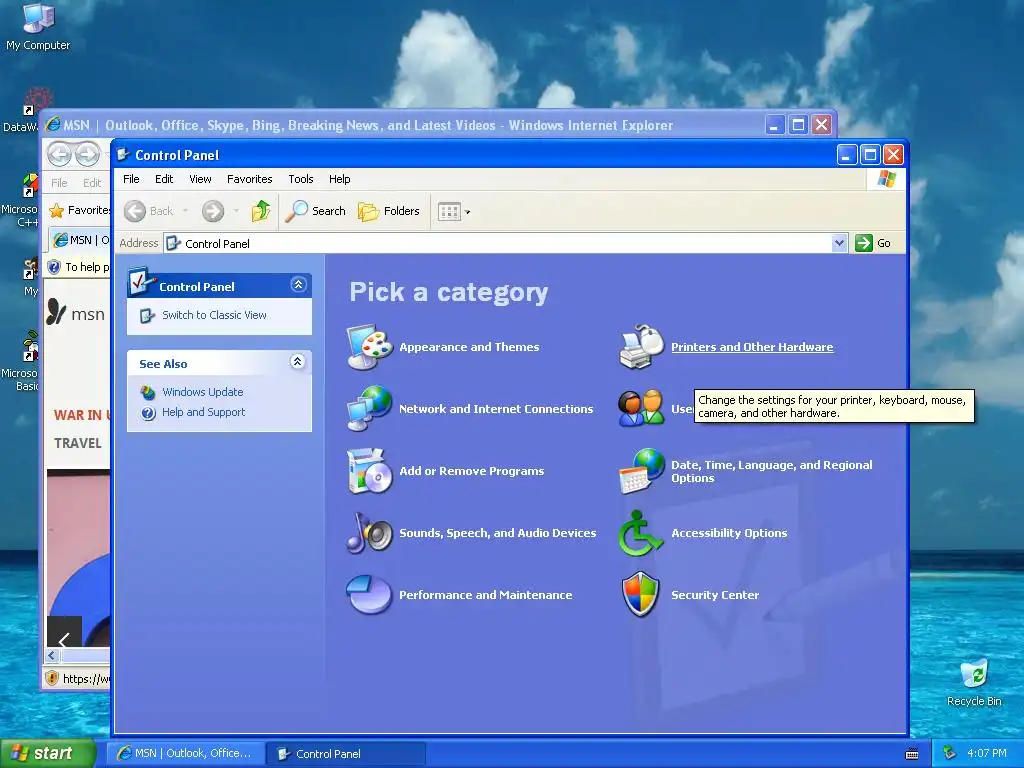Click the Switch to Classic View icon
Viewport: 1024px width, 768px height.
(147, 316)
